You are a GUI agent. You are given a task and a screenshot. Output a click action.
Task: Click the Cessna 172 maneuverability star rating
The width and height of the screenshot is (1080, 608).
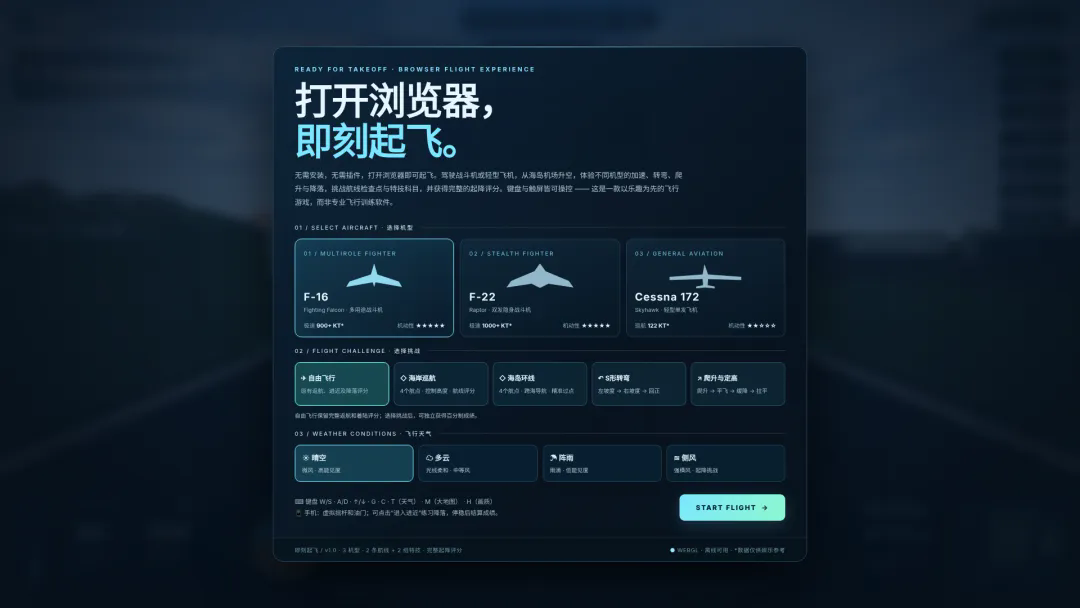point(762,326)
